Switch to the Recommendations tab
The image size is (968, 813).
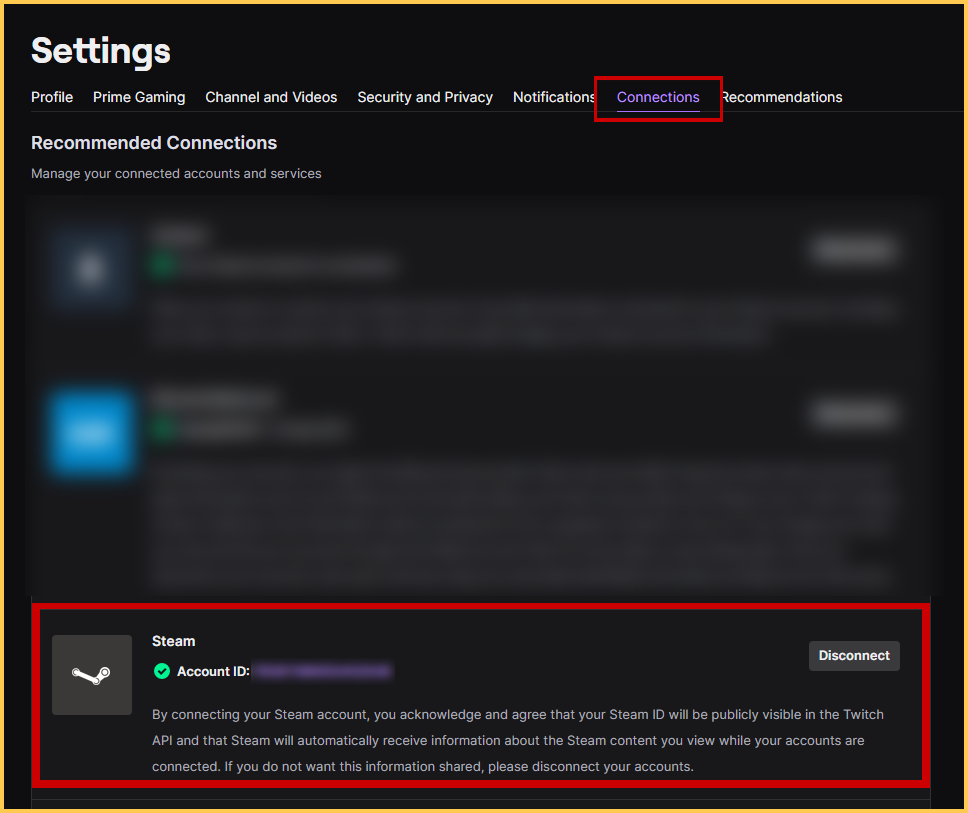pos(782,97)
